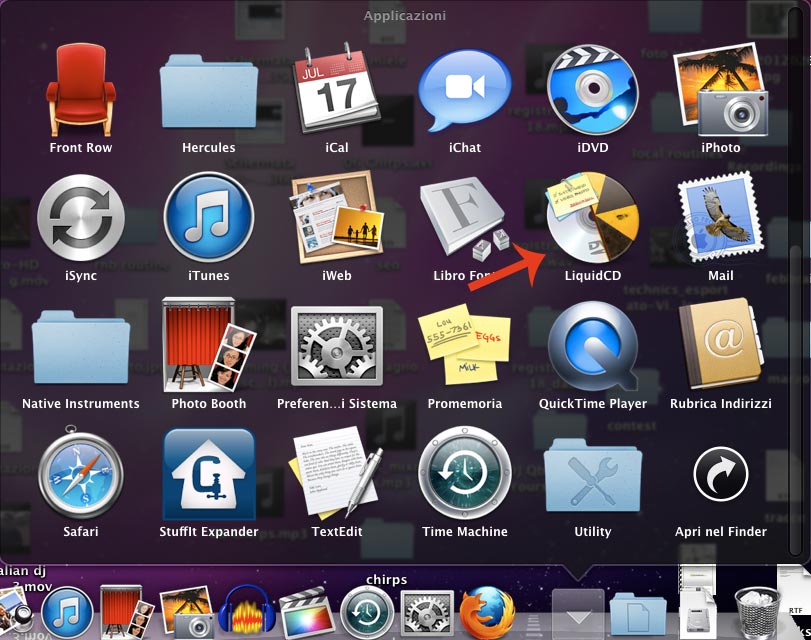Click the "Native Instruments" label
This screenshot has height=640, width=811.
click(x=81, y=404)
